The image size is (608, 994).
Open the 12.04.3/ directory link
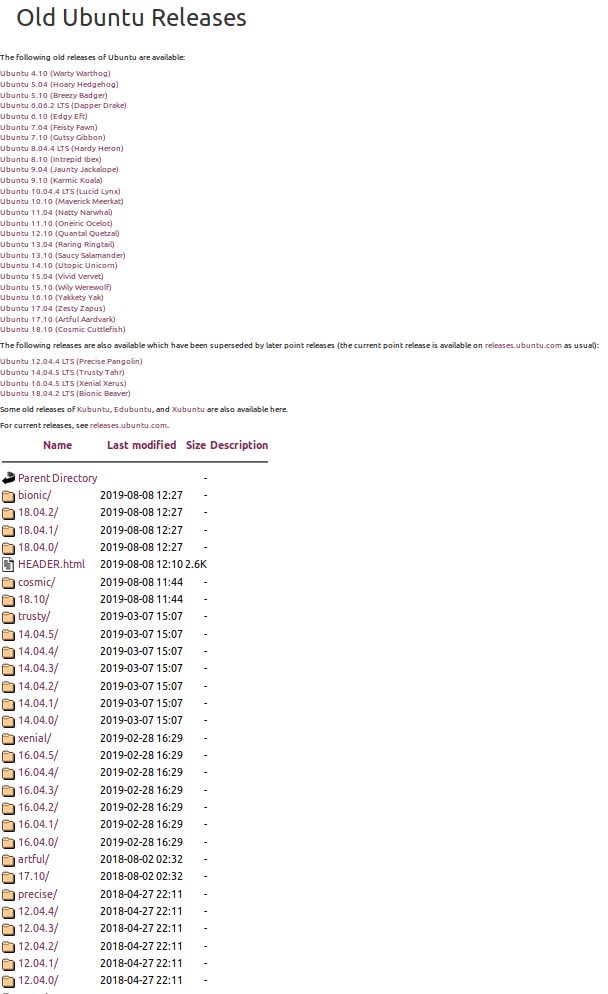(38, 928)
